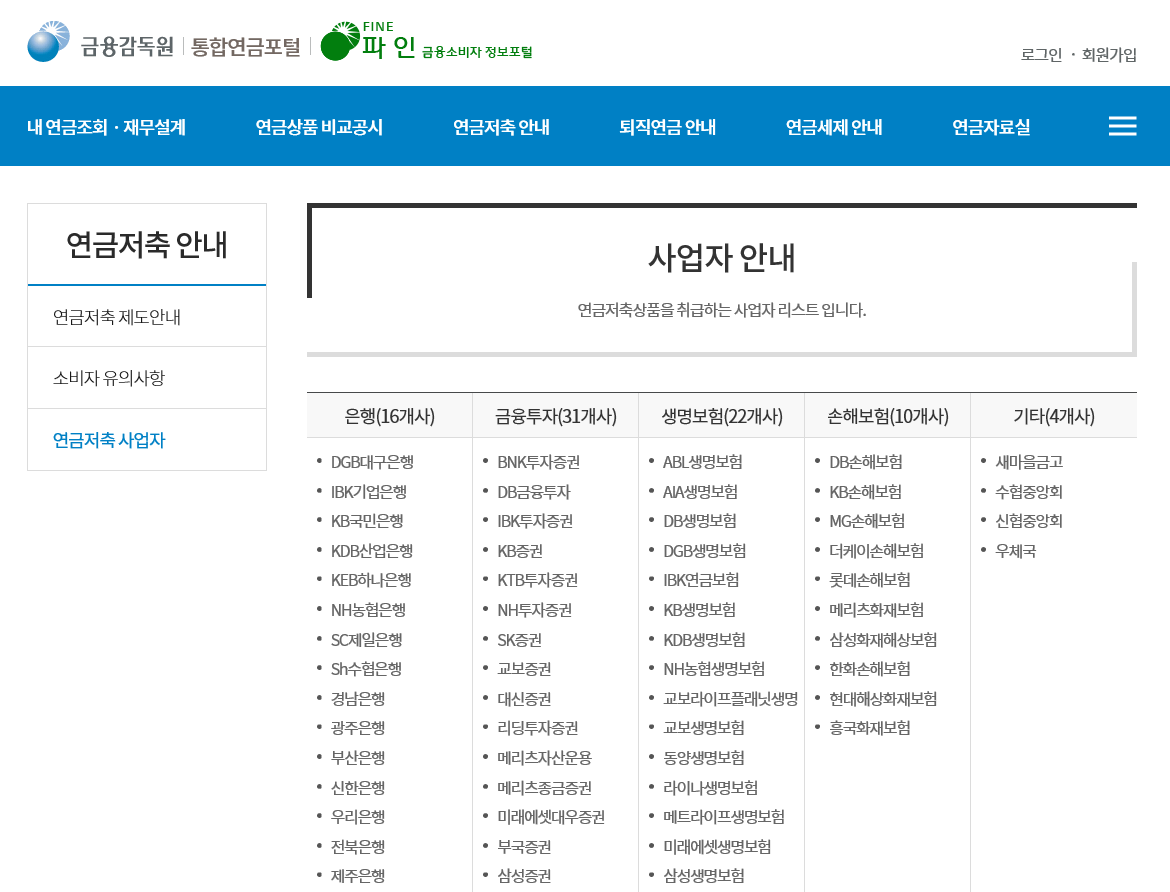This screenshot has width=1170, height=892.
Task: Click 흥국화재보험 entry
Action: pyautogui.click(x=870, y=728)
